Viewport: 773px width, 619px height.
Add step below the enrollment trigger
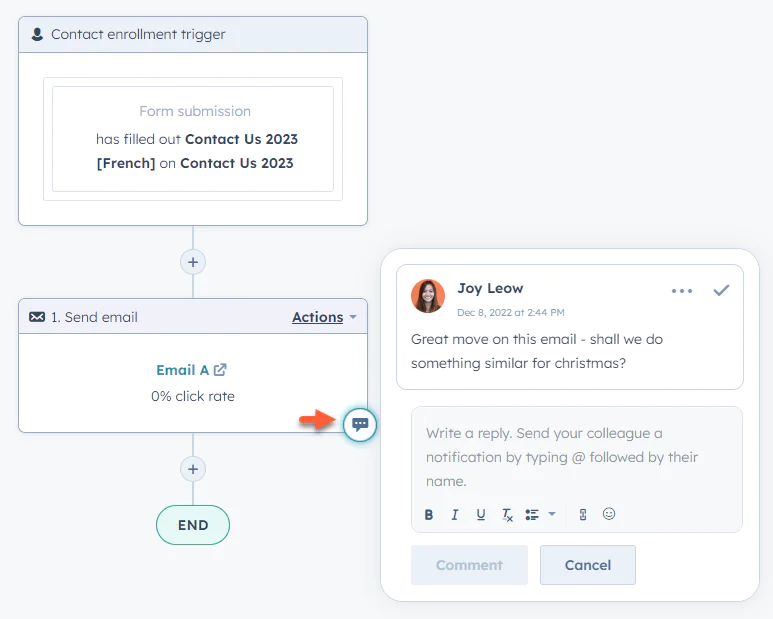(x=193, y=262)
